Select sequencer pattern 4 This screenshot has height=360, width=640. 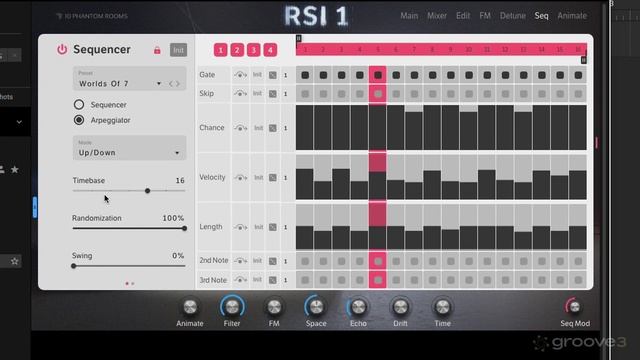[270, 50]
